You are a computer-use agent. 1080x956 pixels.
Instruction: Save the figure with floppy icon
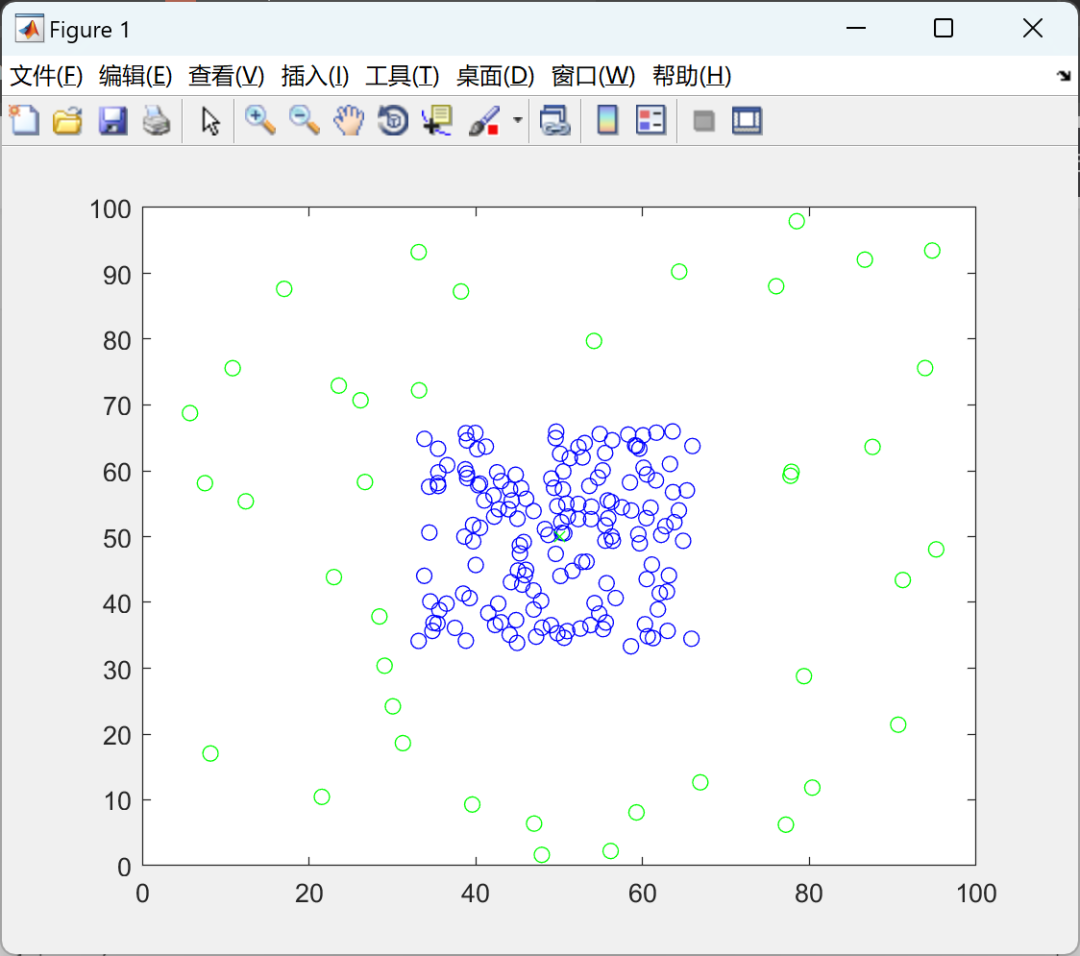point(112,121)
